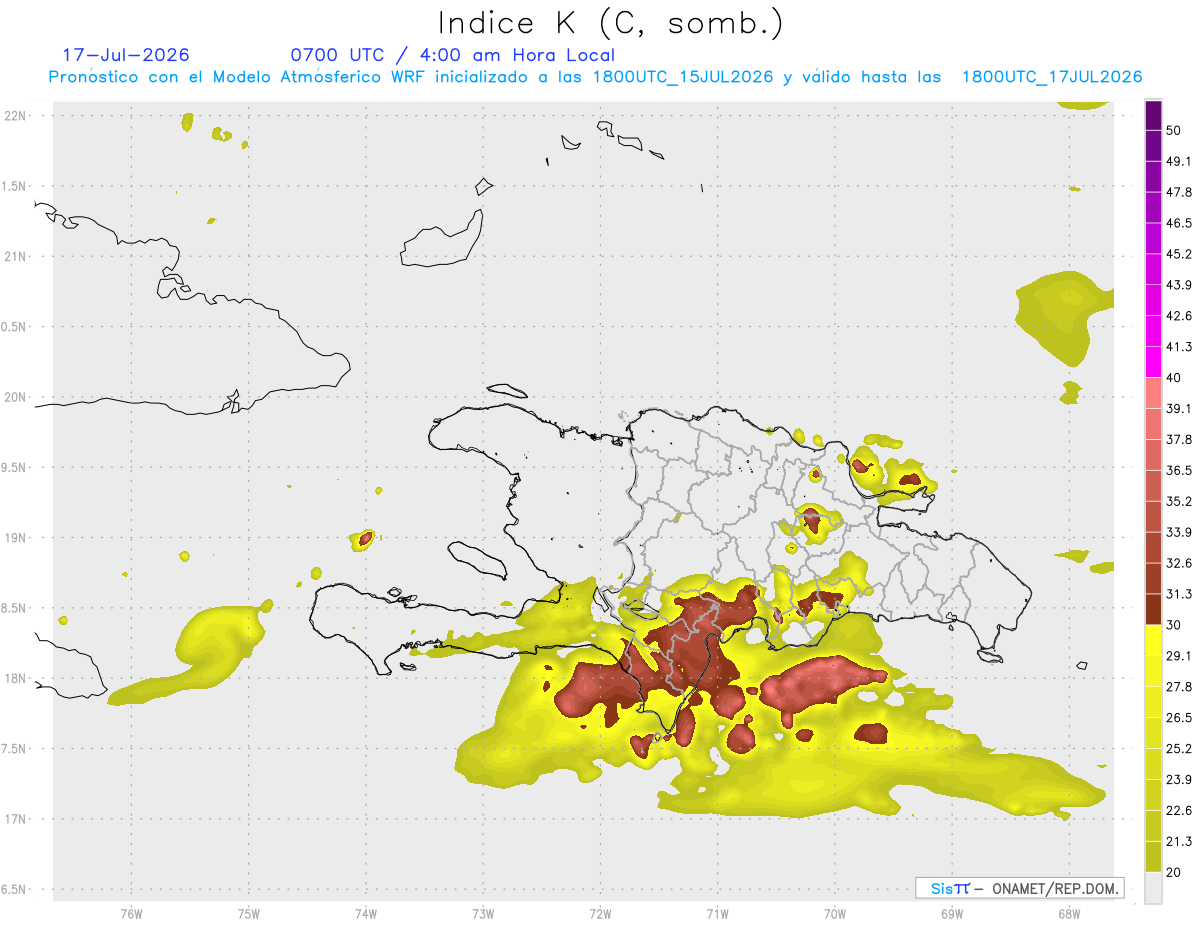This screenshot has width=1200, height=927.
Task: Select the colorbar value "41.3"
Action: [1179, 348]
